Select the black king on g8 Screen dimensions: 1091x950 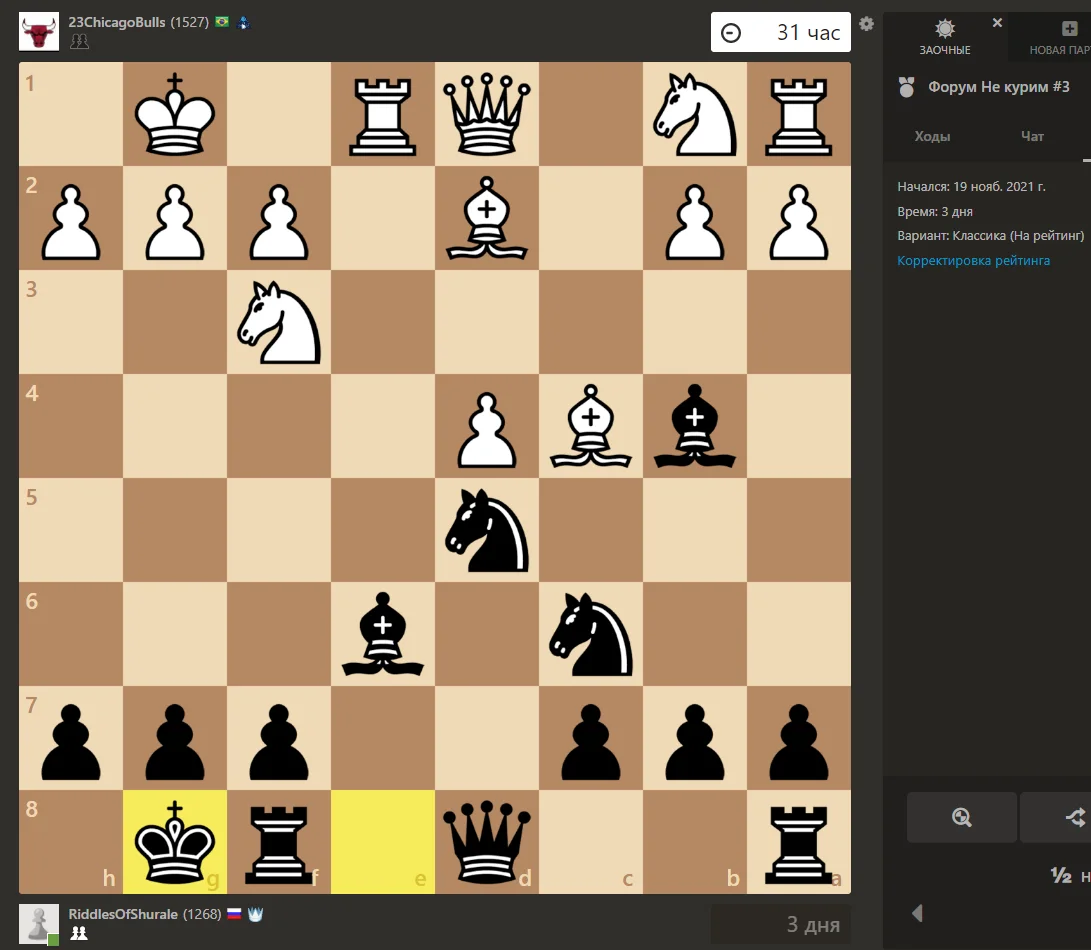click(x=175, y=842)
